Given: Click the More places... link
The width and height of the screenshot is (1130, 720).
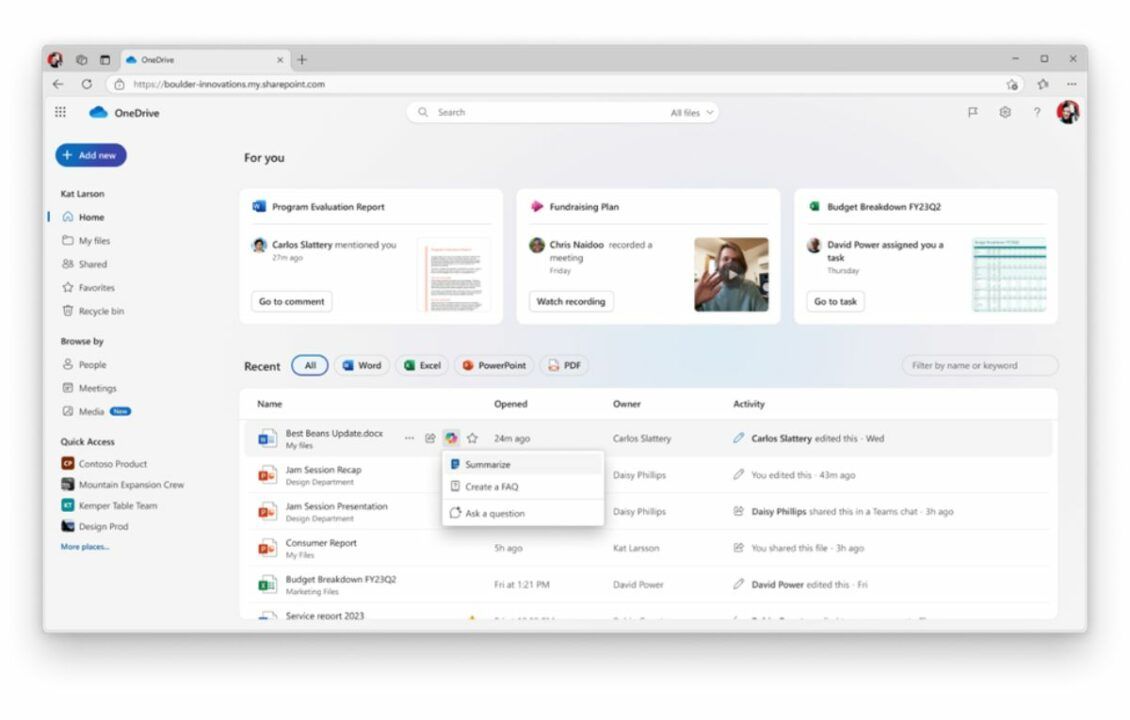Looking at the screenshot, I should click(x=85, y=547).
